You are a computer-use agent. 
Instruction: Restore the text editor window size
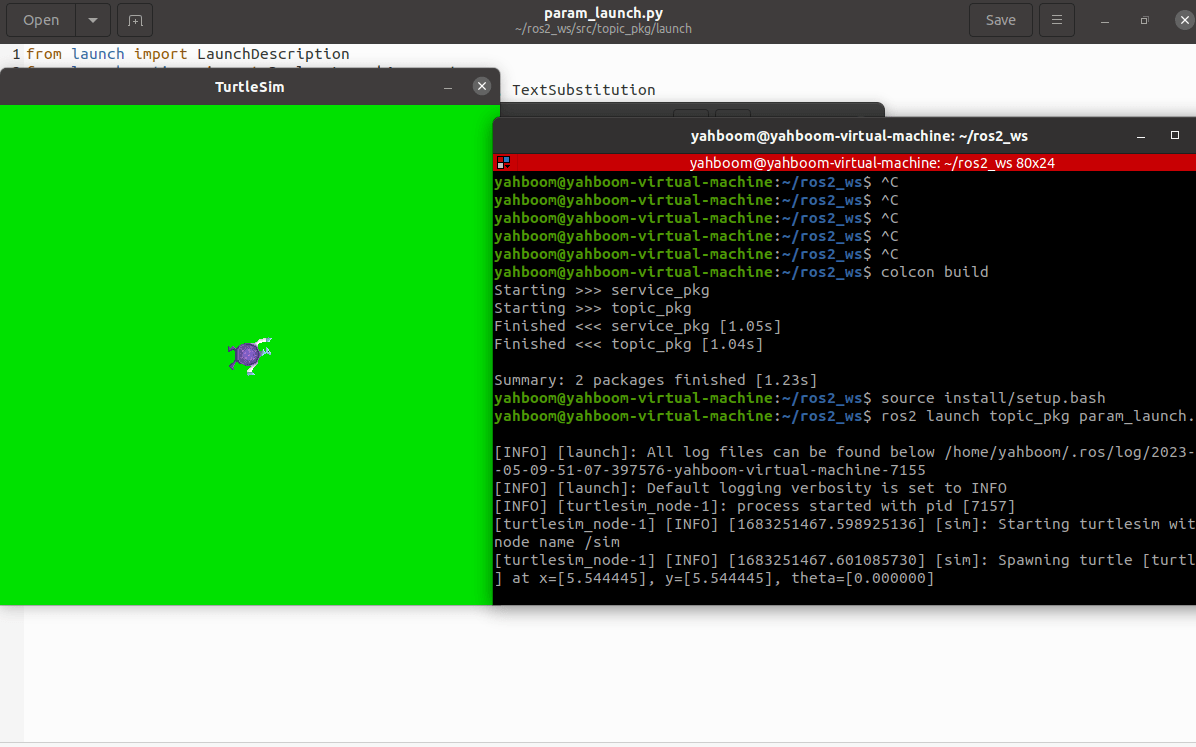(x=1144, y=21)
